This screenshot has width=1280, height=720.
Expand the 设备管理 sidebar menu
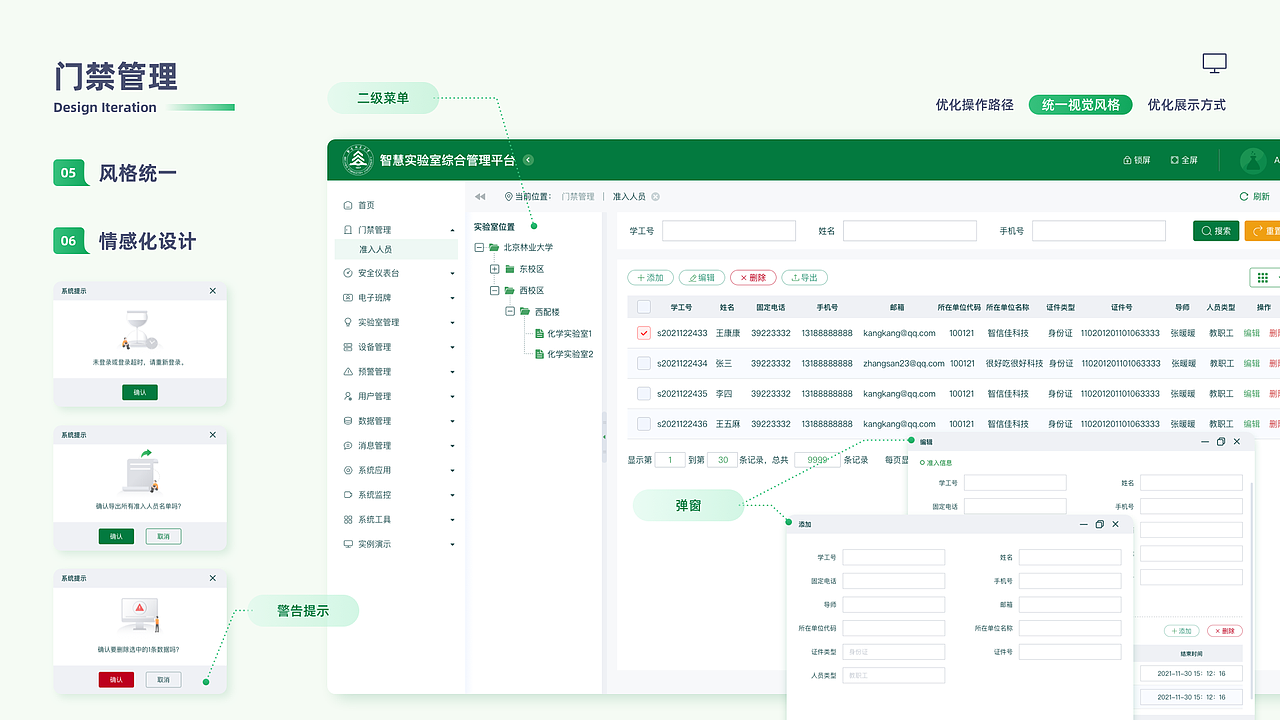[452, 347]
